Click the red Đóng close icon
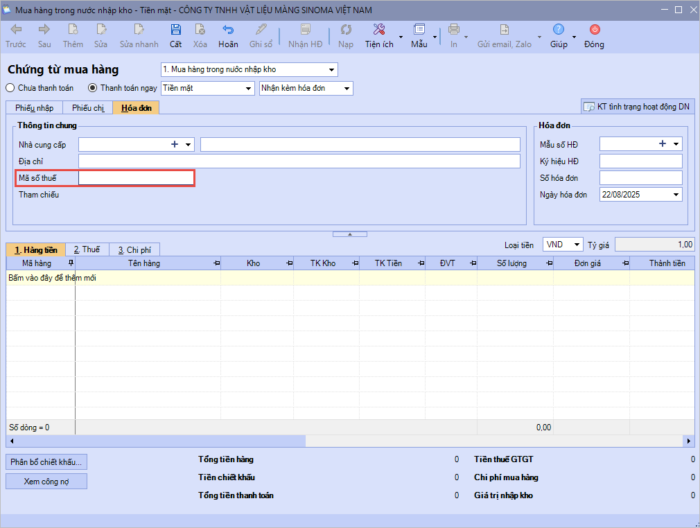The image size is (700, 528). point(594,31)
